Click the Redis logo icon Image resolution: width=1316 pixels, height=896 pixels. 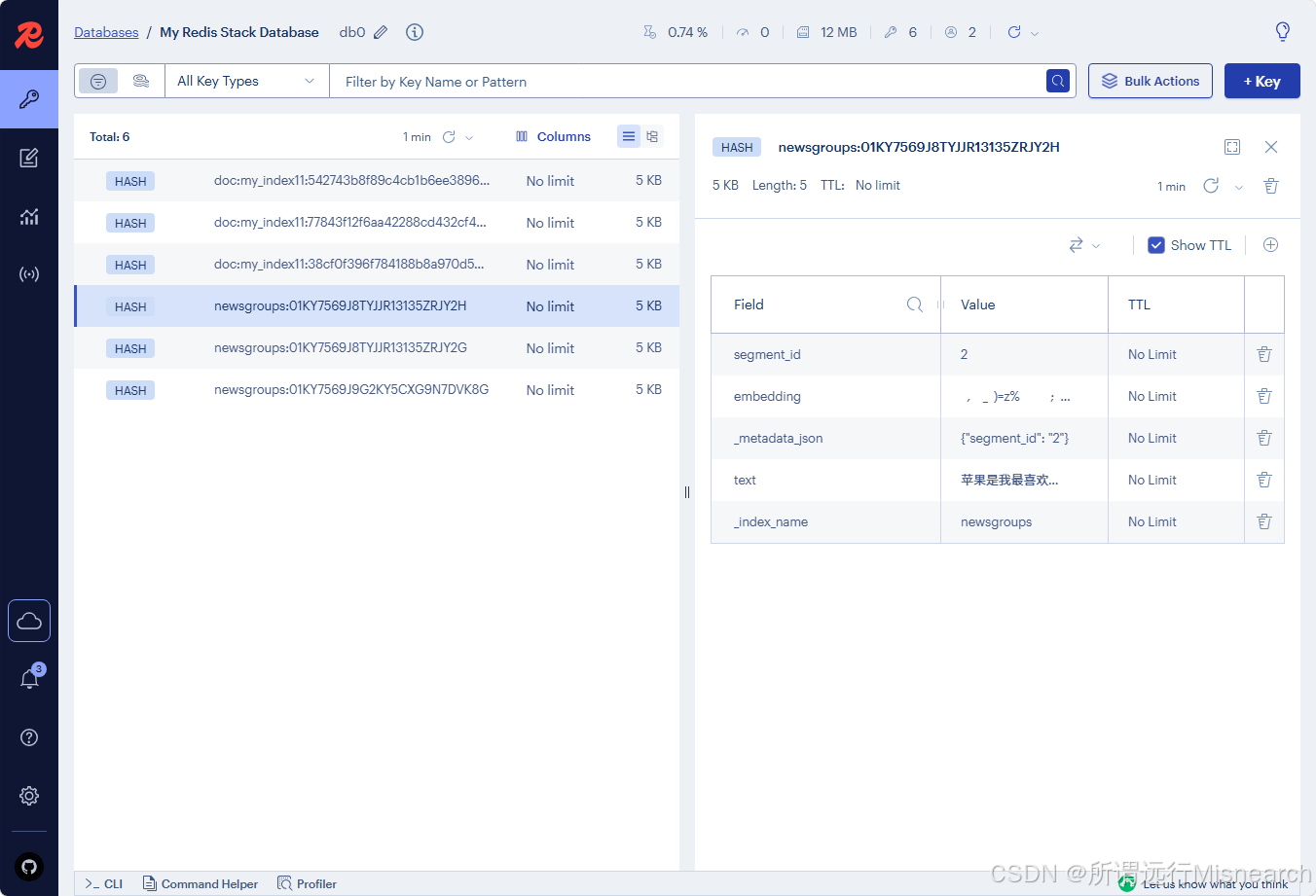29,35
